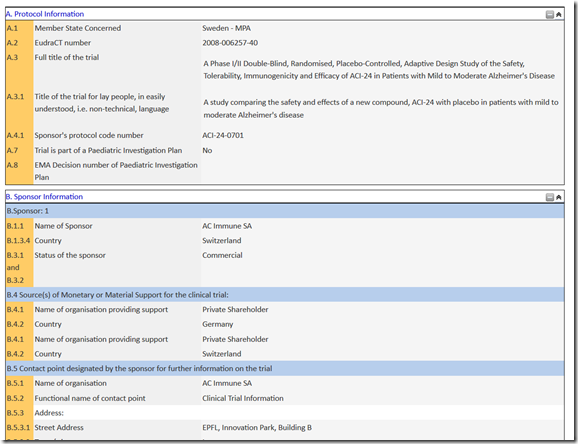Select the EudraCT number value 2008-006257-40

[x=230, y=43]
